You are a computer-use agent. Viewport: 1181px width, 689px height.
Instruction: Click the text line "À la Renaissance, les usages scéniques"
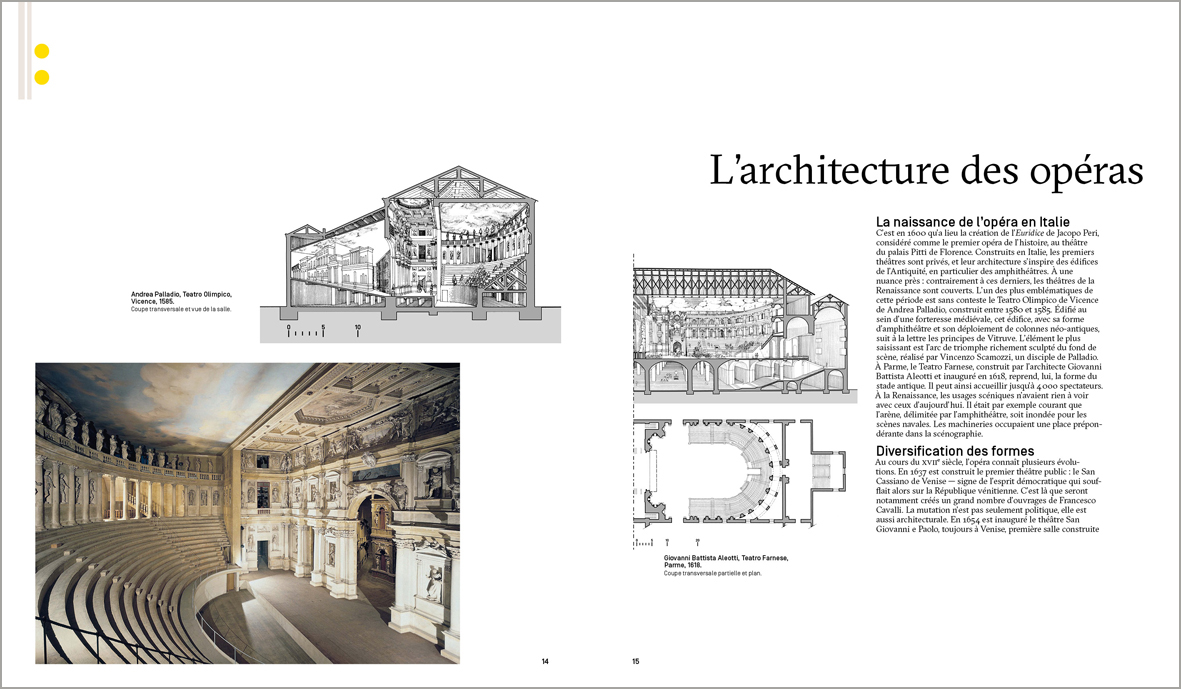pos(982,395)
